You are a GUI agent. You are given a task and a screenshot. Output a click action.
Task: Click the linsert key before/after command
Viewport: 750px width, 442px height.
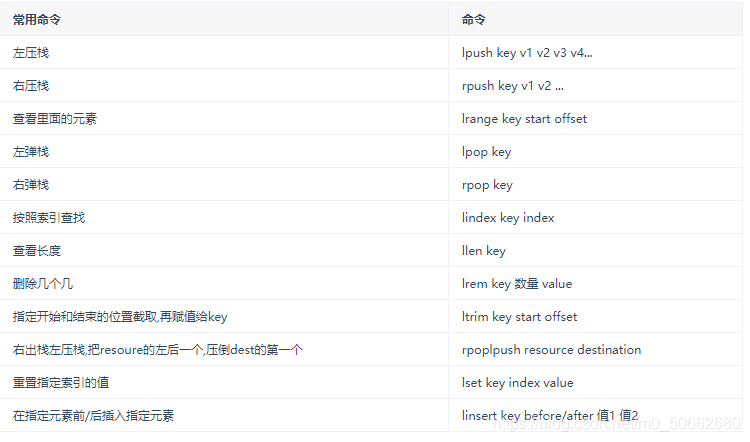point(550,416)
